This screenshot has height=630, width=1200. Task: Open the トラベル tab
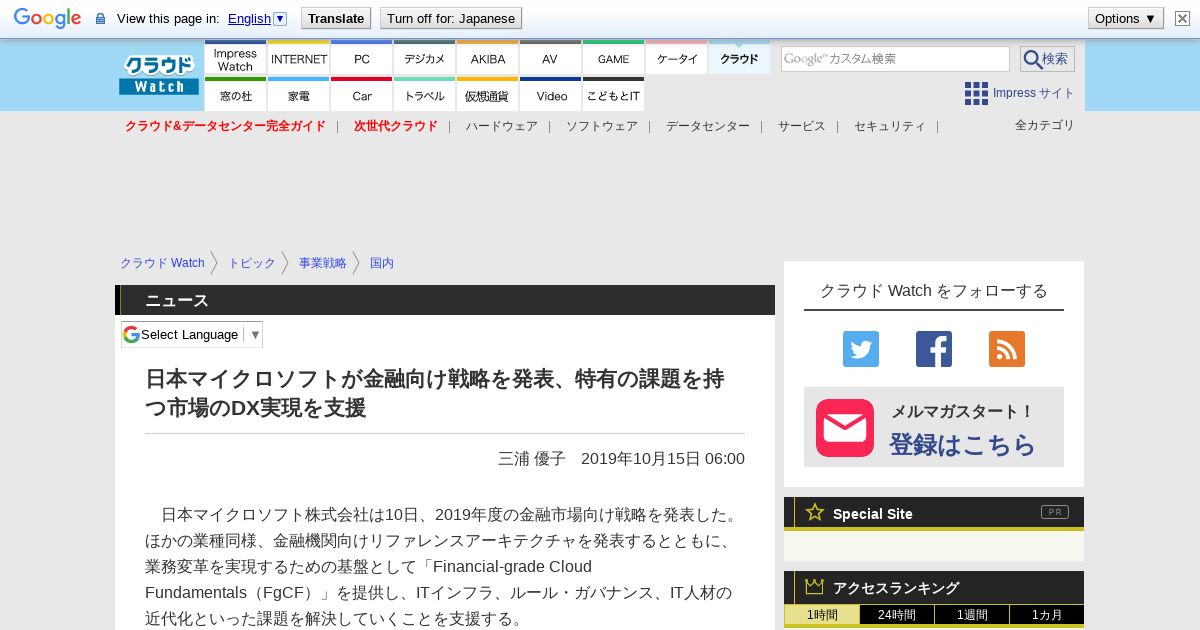point(424,95)
